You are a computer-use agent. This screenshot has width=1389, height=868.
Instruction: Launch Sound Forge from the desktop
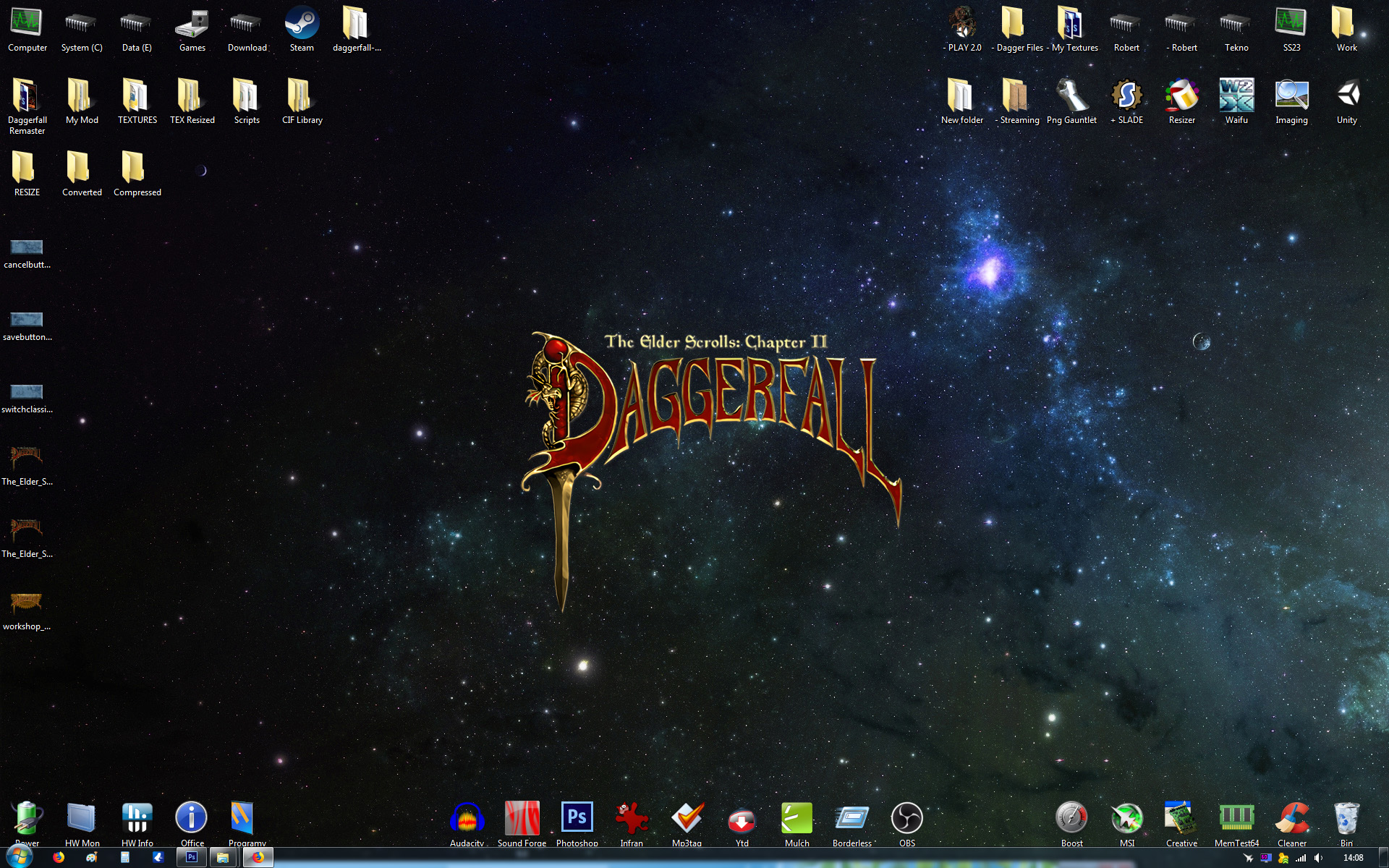[522, 823]
